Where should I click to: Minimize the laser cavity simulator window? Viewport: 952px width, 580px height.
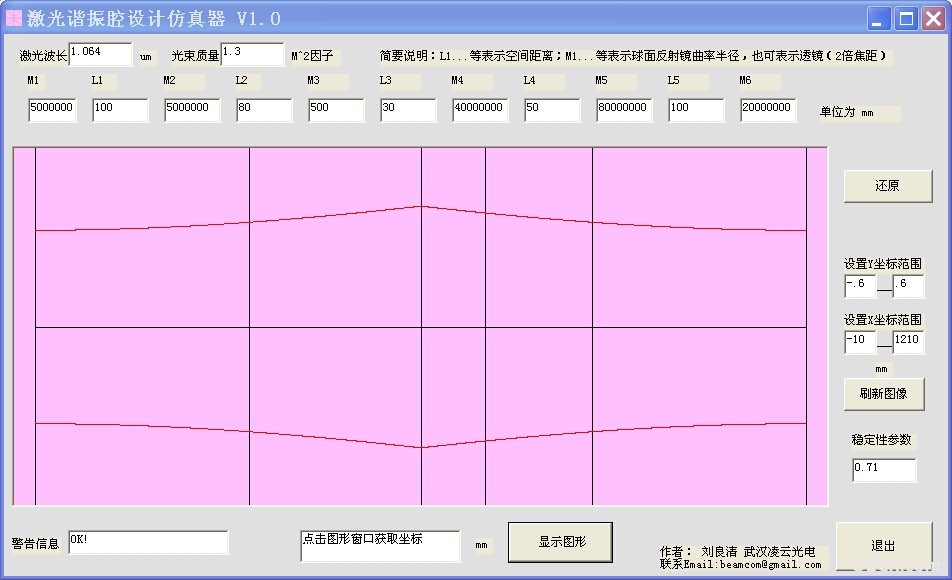tap(879, 19)
